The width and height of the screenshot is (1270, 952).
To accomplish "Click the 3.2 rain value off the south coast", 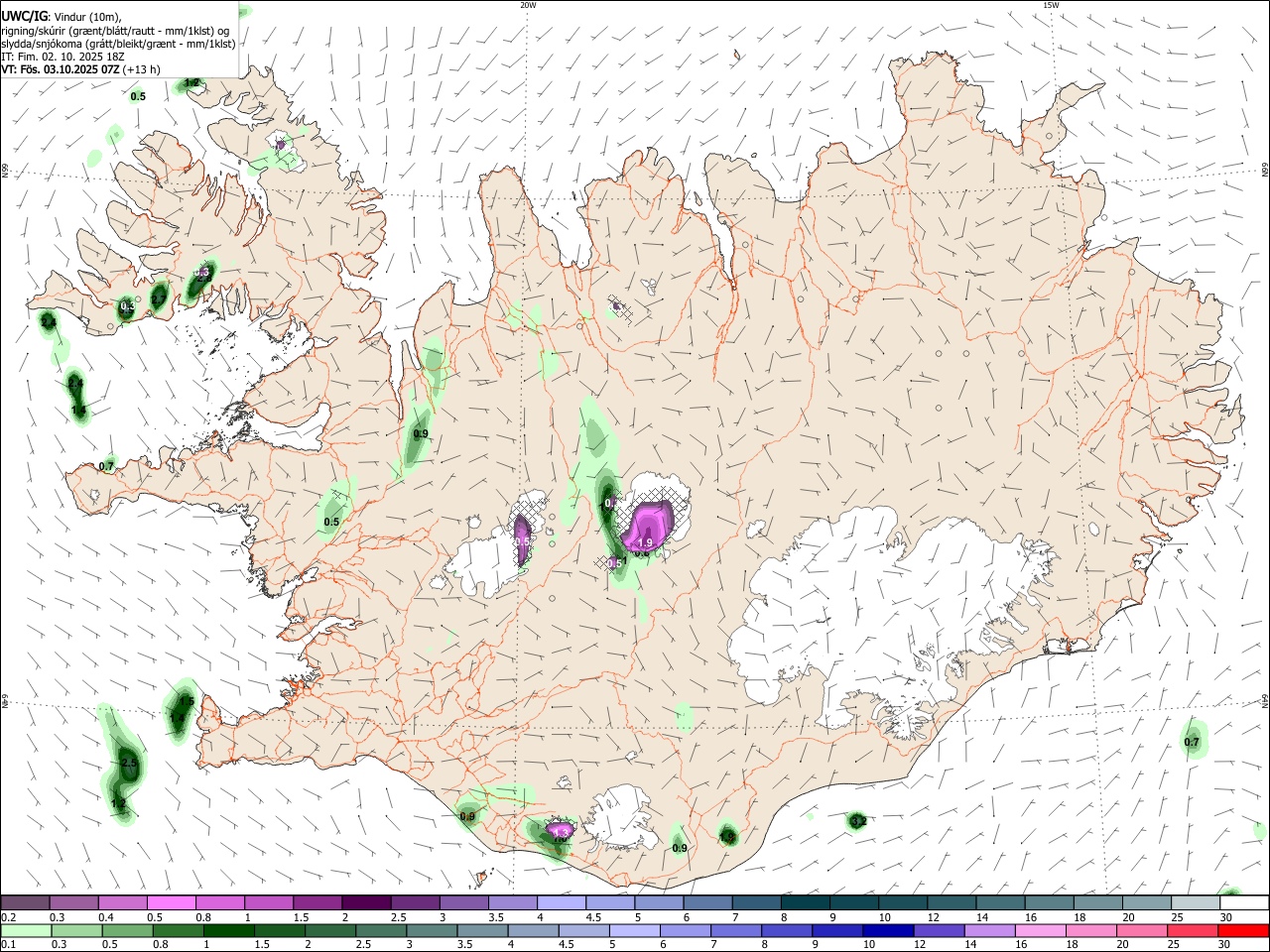I will (x=859, y=821).
